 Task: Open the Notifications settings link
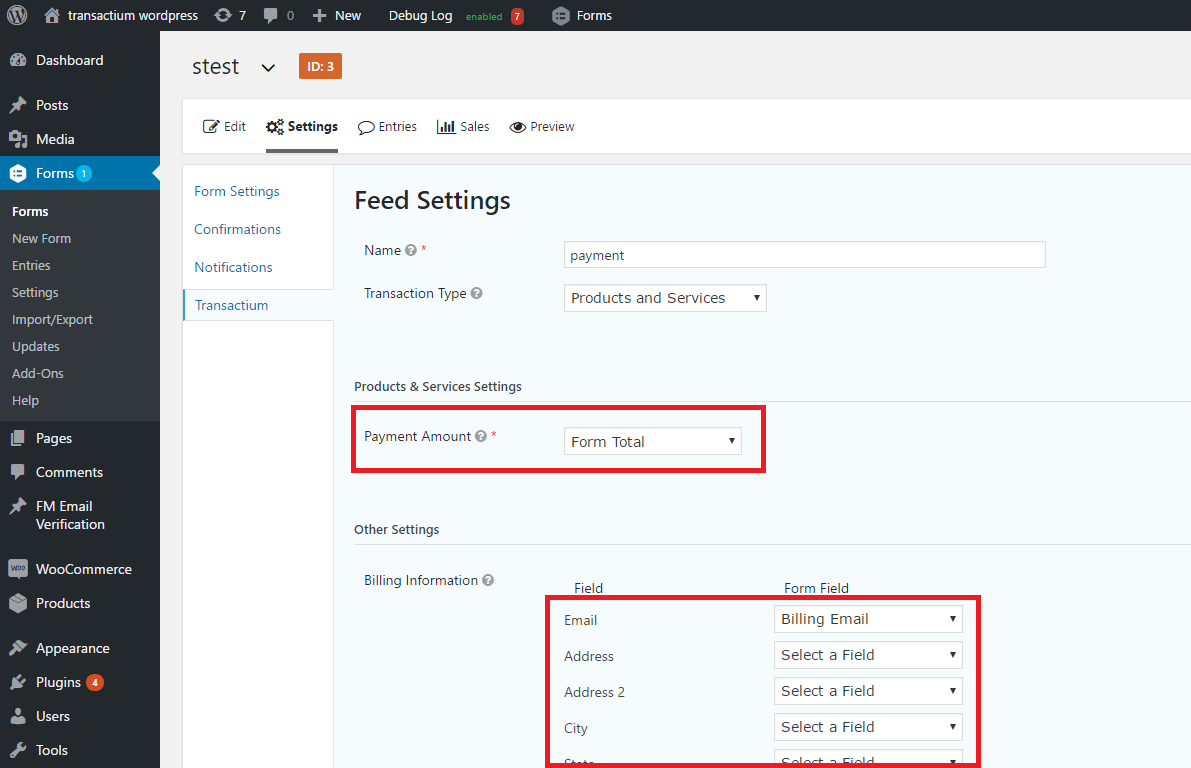tap(233, 267)
